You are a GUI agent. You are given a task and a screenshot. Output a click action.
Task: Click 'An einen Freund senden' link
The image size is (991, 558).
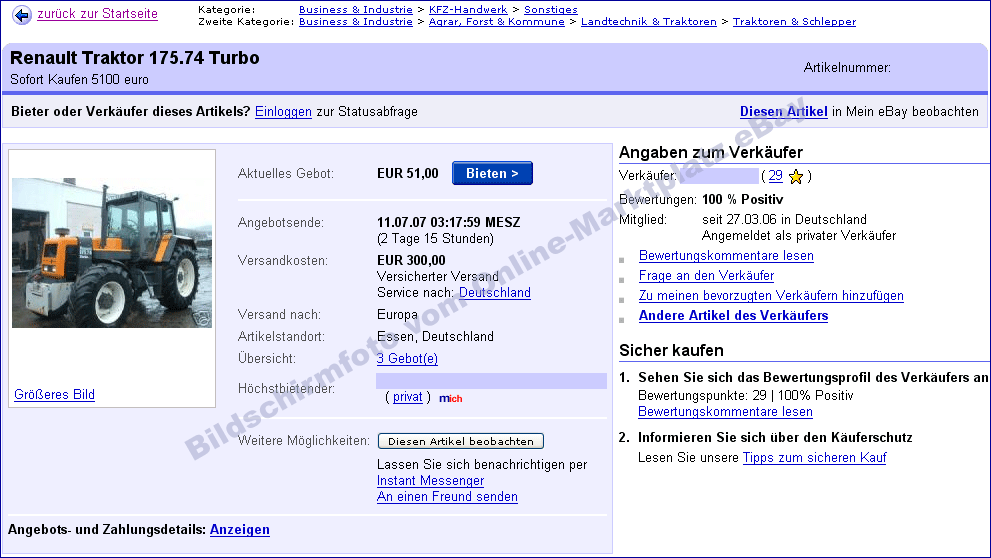447,497
